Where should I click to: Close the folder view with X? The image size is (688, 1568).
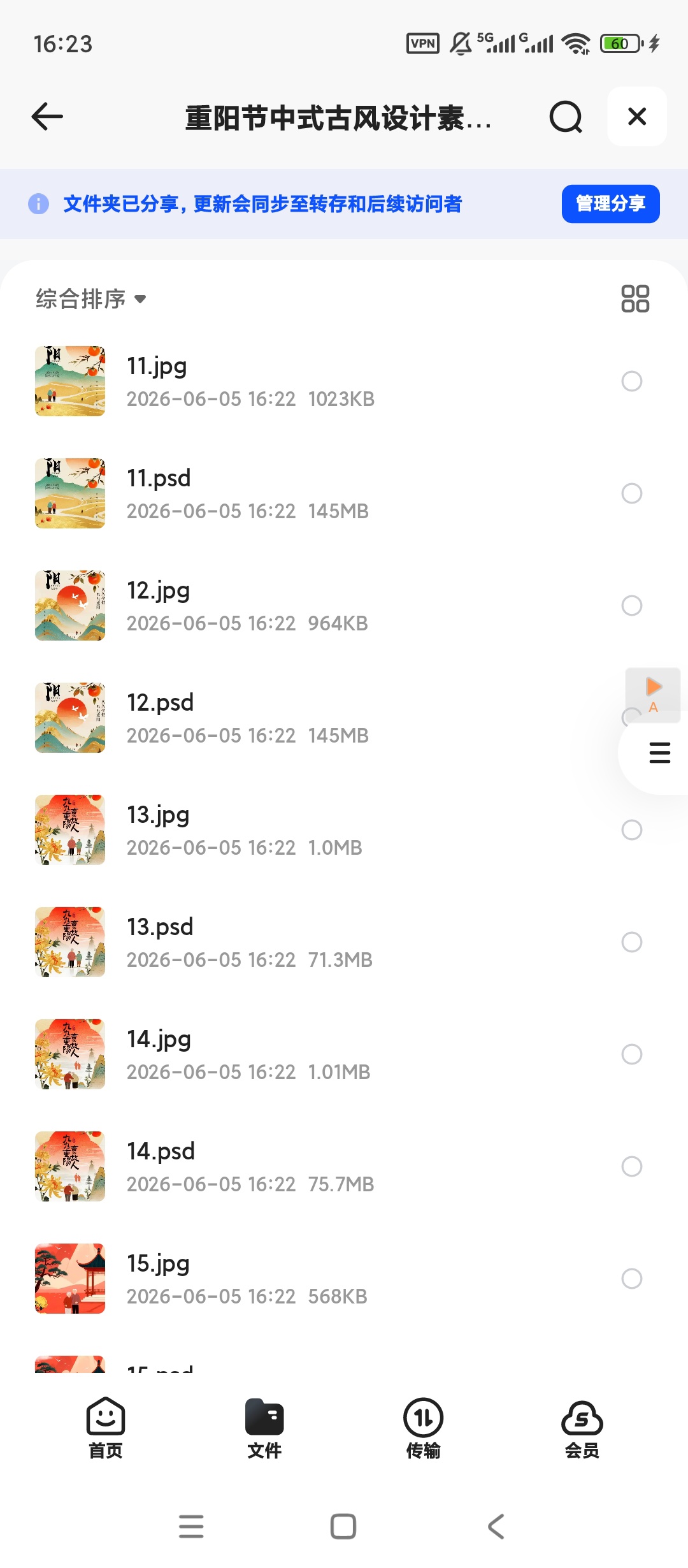point(637,117)
